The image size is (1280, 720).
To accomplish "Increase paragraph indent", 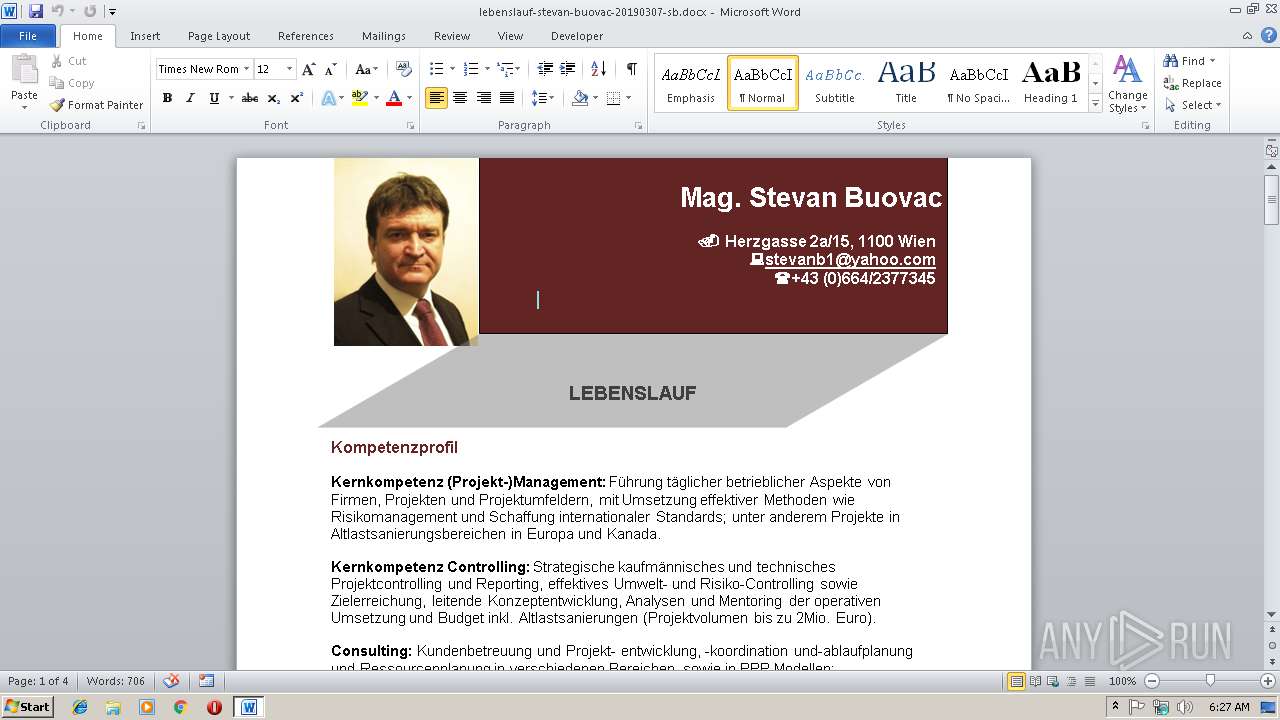I will [x=567, y=69].
